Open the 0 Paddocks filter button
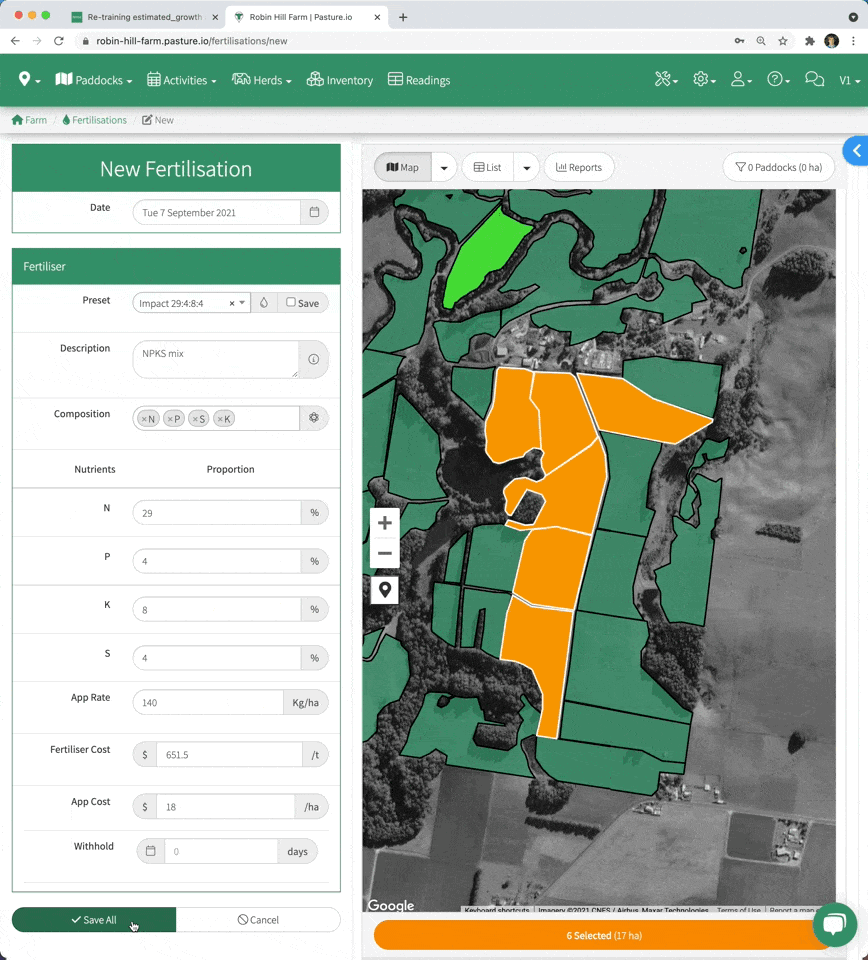The height and width of the screenshot is (960, 868). click(779, 167)
